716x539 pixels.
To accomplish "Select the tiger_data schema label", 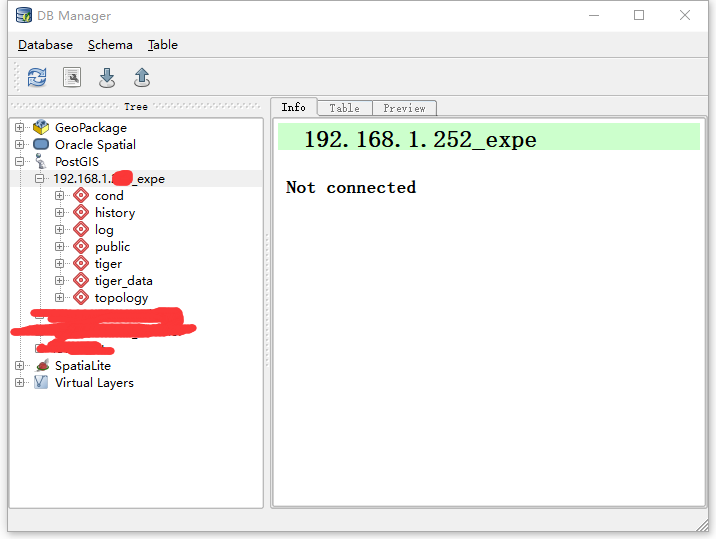I will [x=124, y=281].
